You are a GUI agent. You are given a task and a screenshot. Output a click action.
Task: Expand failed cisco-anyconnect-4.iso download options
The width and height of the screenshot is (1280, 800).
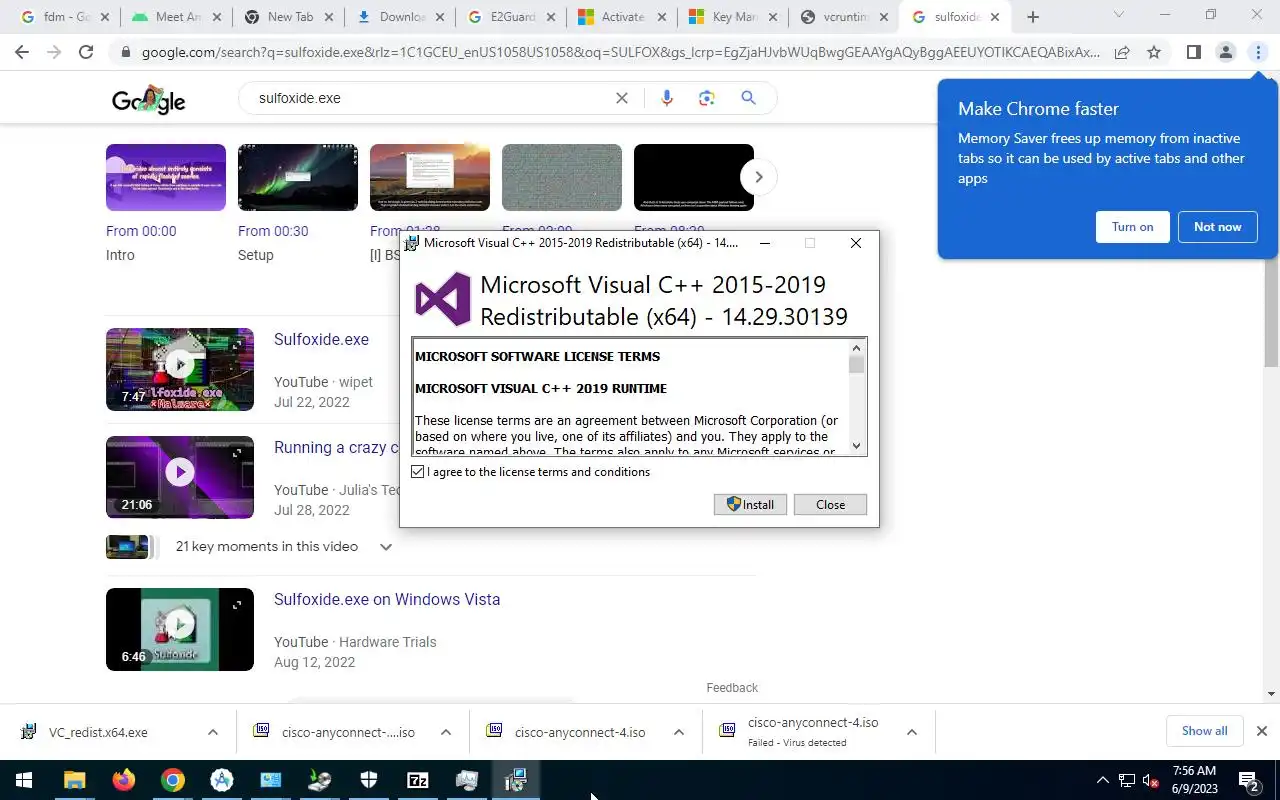(911, 732)
